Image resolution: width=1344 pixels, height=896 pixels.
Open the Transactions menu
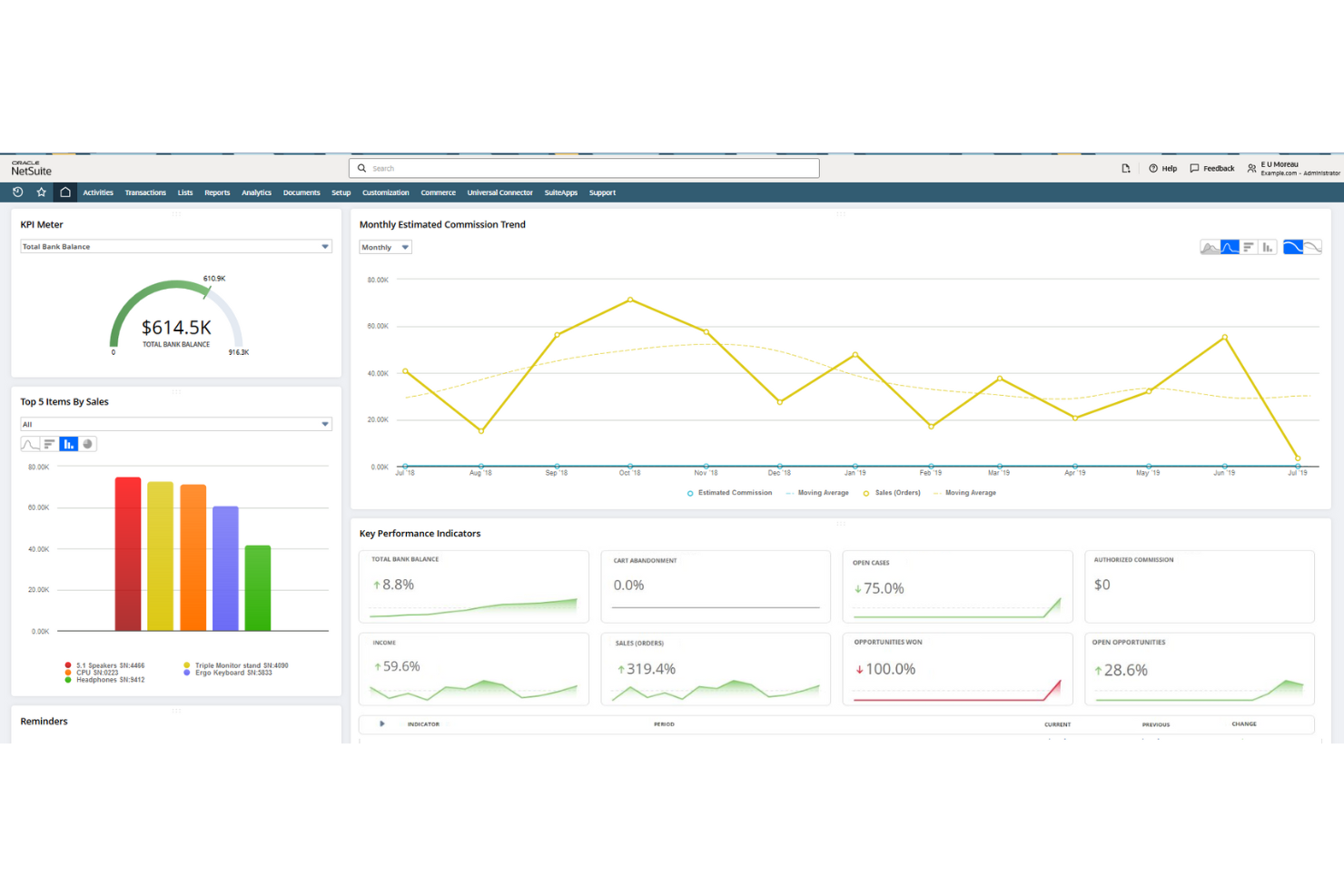tap(145, 192)
